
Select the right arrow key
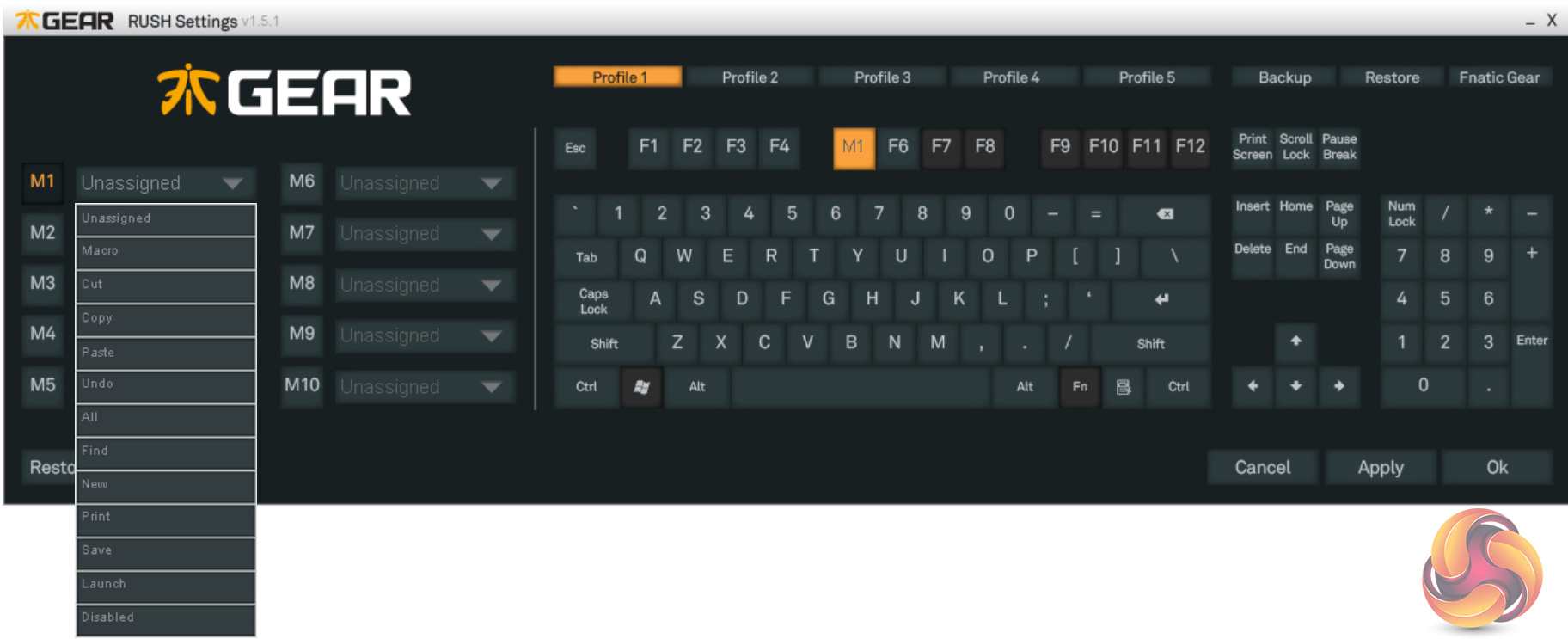1339,387
